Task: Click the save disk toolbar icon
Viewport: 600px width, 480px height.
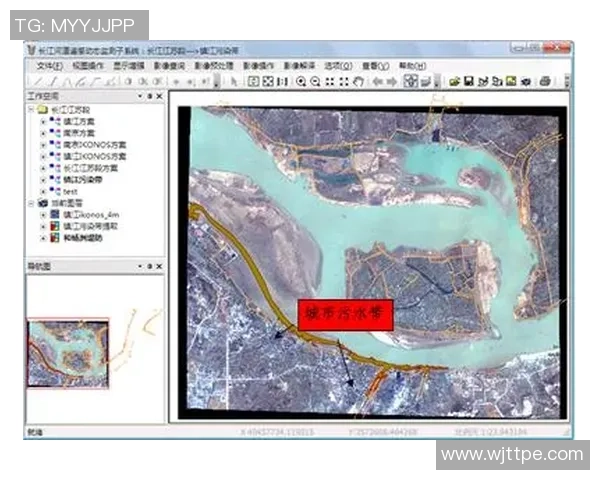Action: click(x=468, y=81)
